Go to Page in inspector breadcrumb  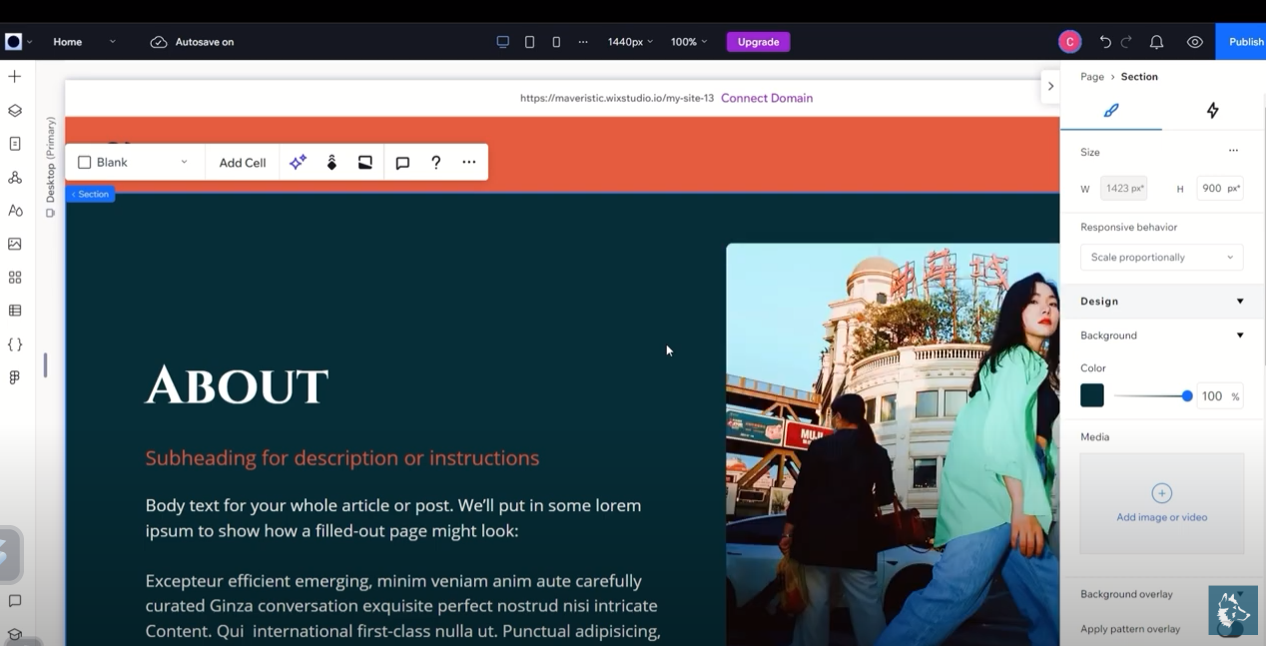(x=1092, y=77)
